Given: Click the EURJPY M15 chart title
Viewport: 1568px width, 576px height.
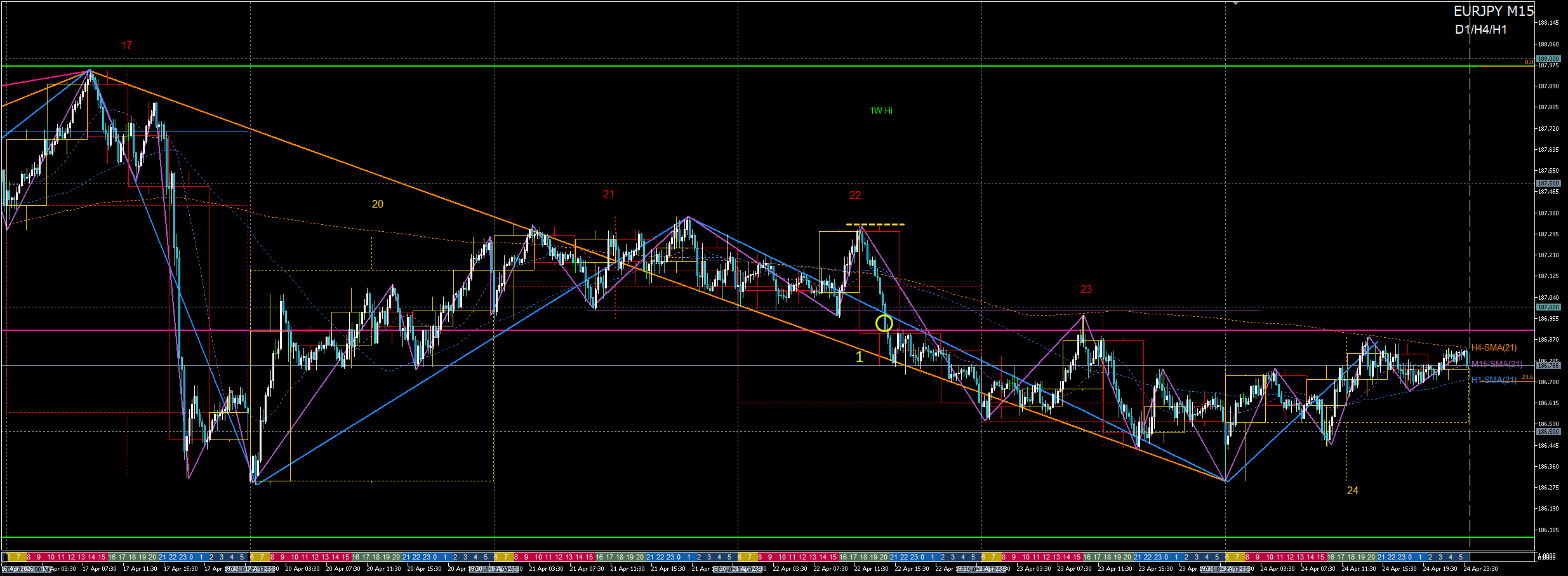Looking at the screenshot, I should coord(1493,11).
